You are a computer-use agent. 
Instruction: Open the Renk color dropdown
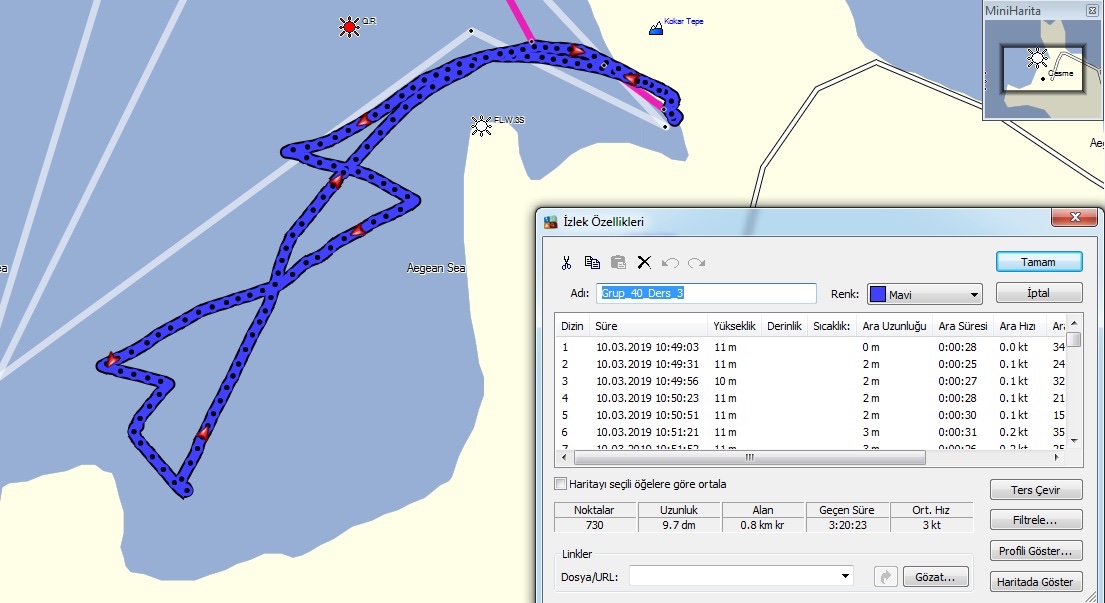pyautogui.click(x=975, y=294)
